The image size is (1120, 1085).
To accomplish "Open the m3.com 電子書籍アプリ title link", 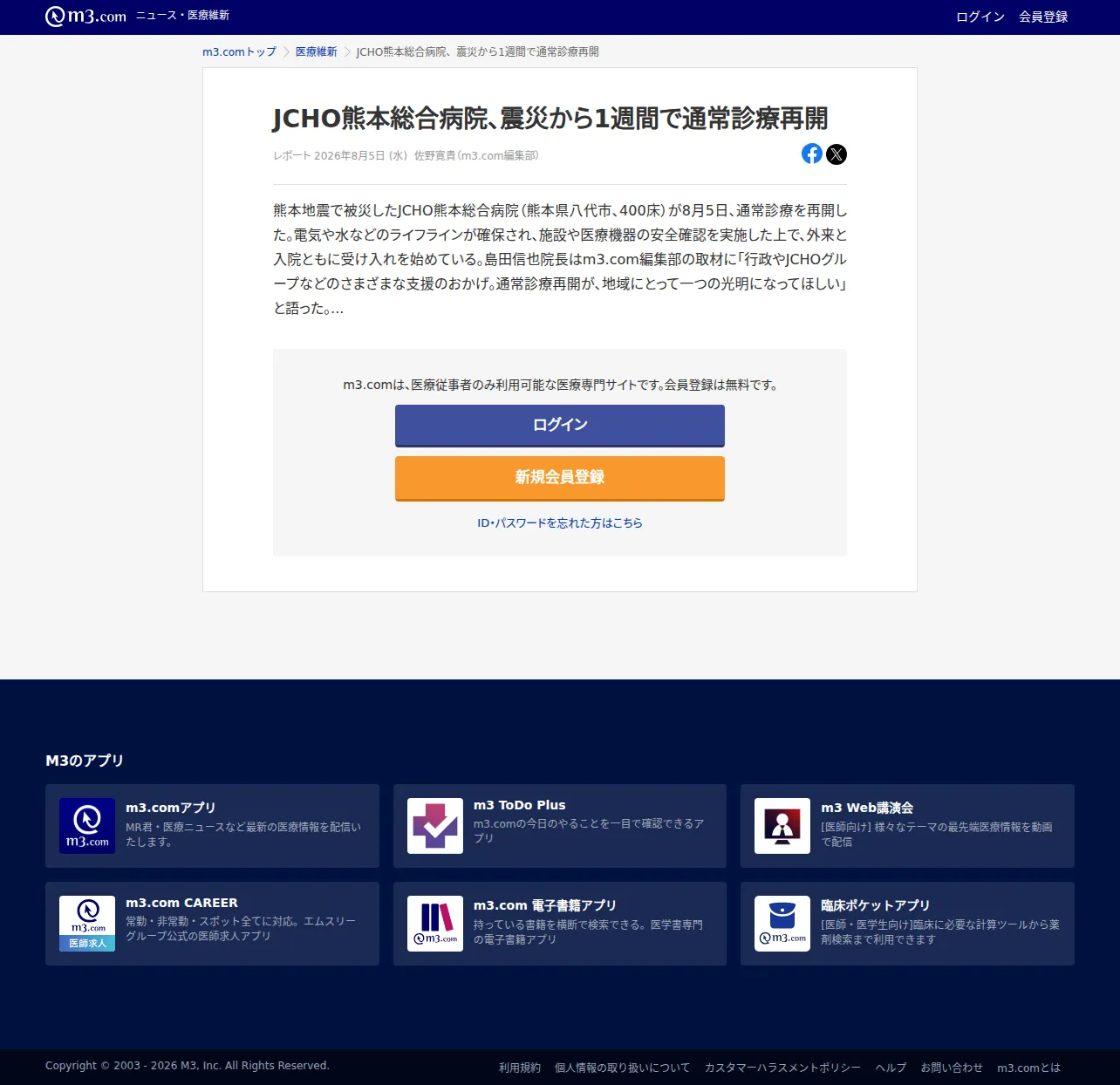I will tap(545, 905).
